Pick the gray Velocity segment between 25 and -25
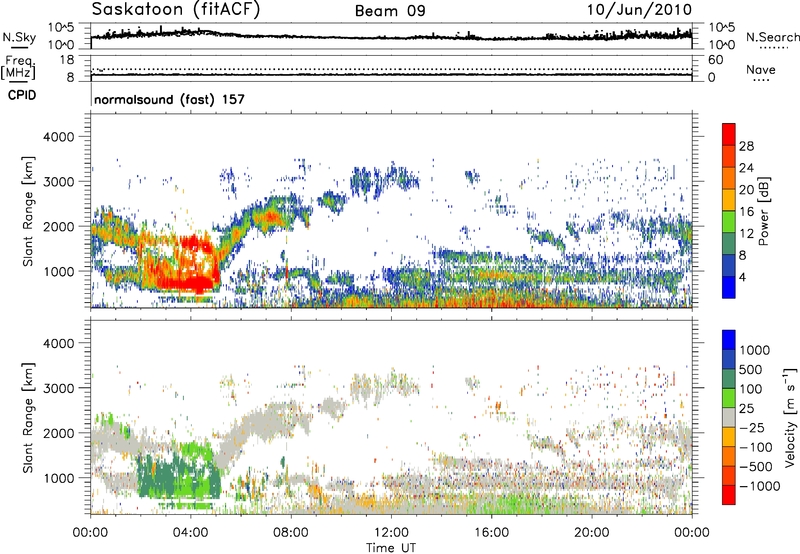The image size is (800, 554). click(729, 417)
